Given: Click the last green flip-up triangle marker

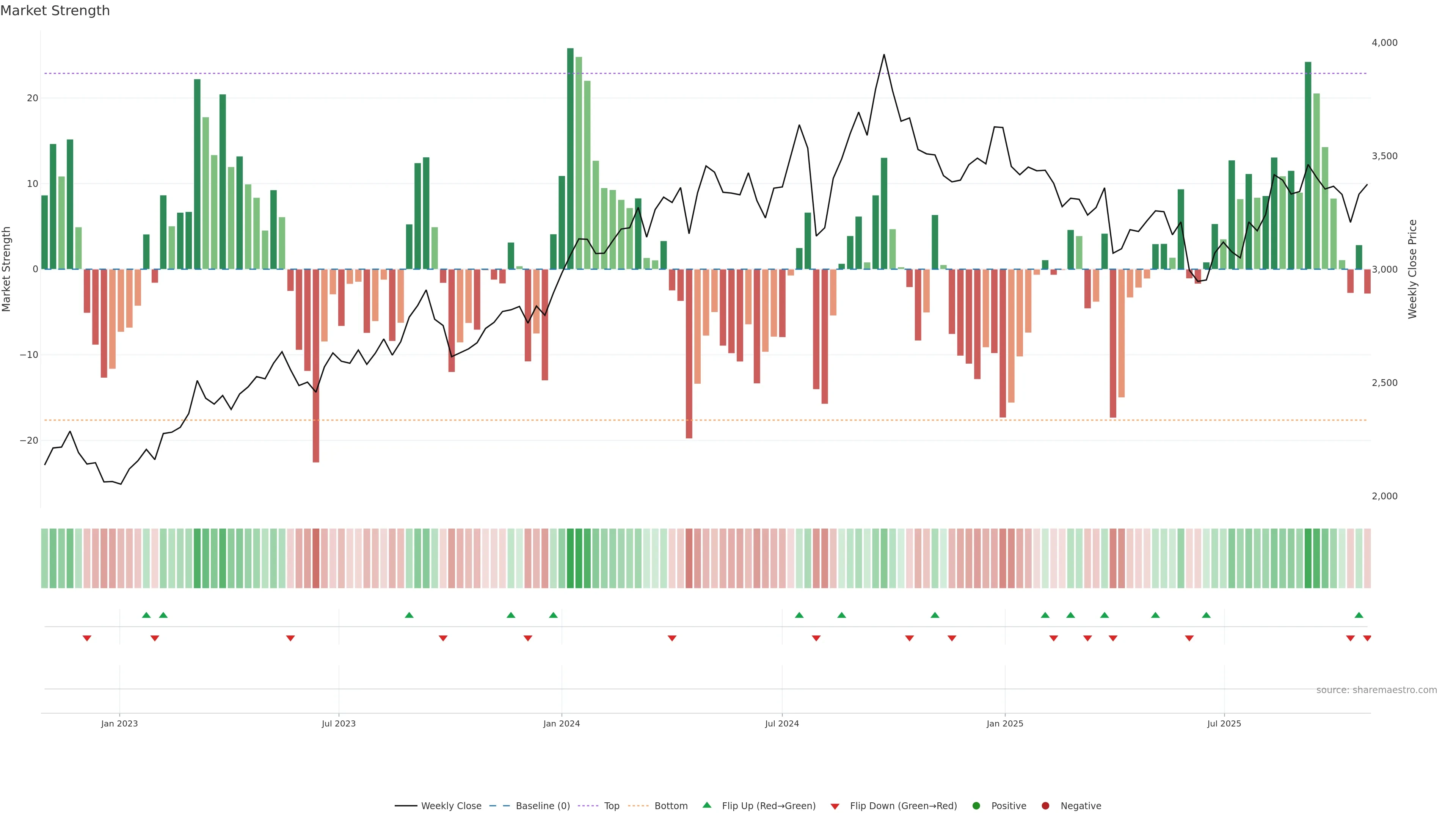Looking at the screenshot, I should 1359,615.
